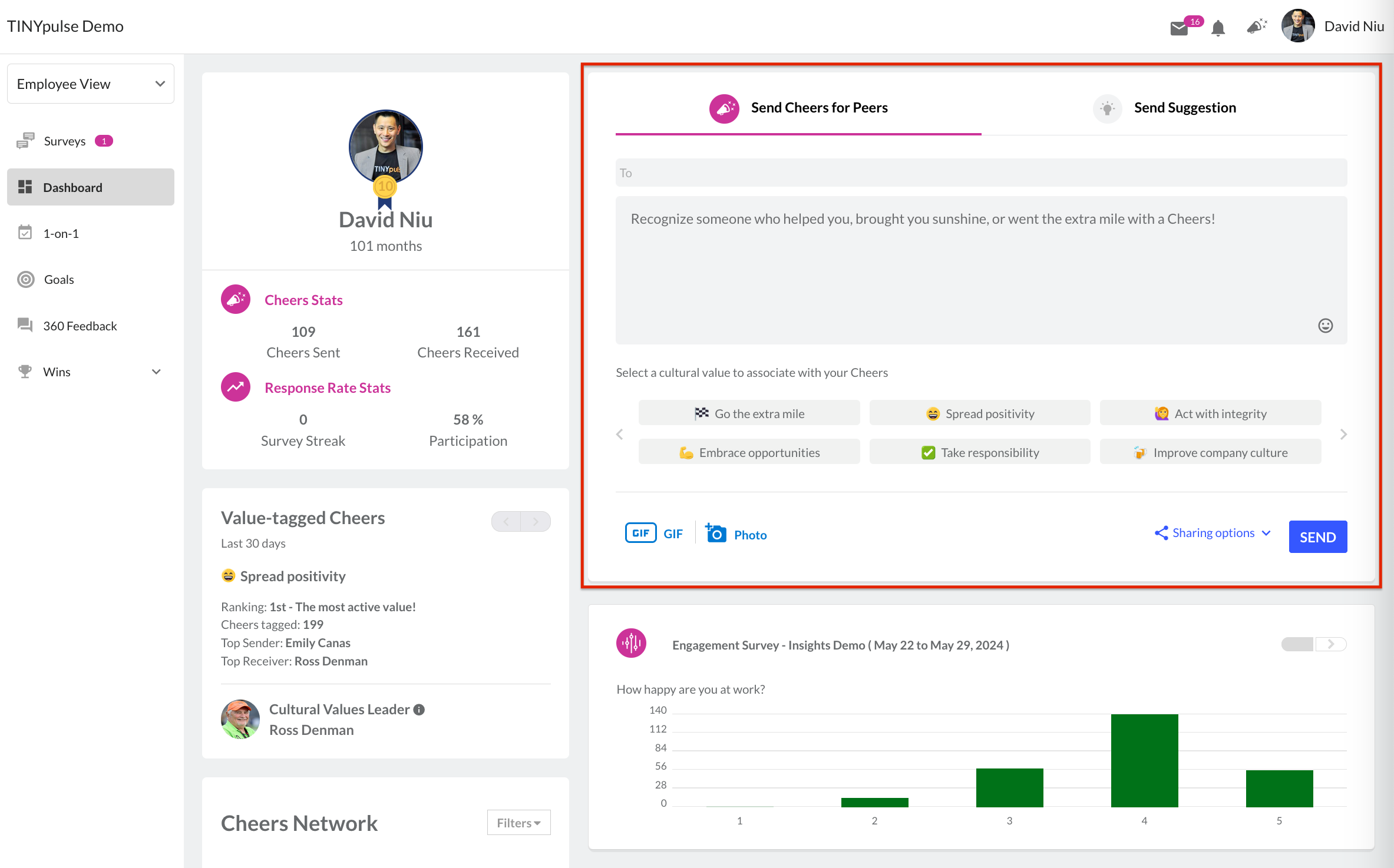Click the Dashboard grid icon

tap(25, 187)
